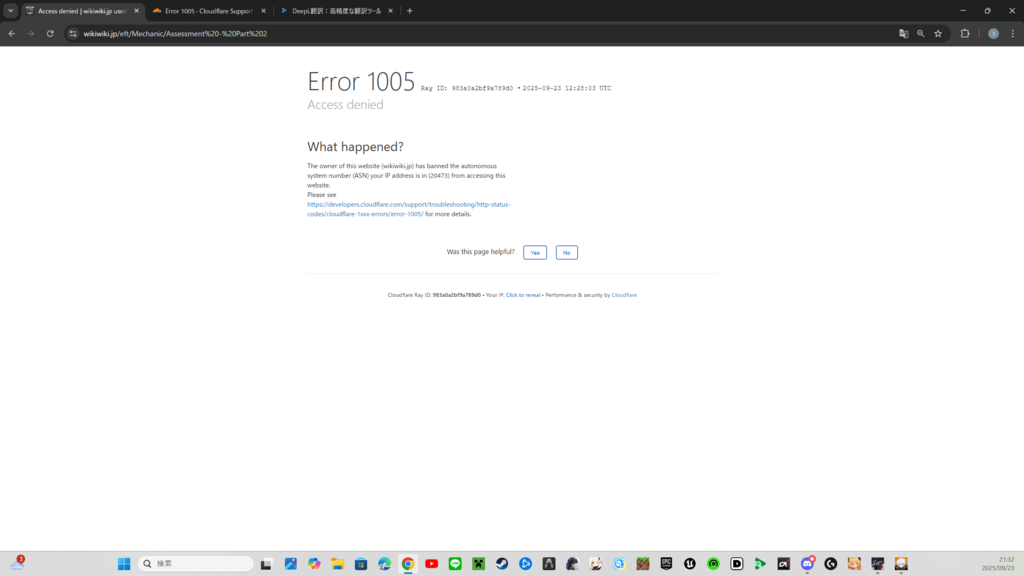The height and width of the screenshot is (576, 1024).
Task: Open the Chrome three-dot menu
Action: tap(1013, 33)
